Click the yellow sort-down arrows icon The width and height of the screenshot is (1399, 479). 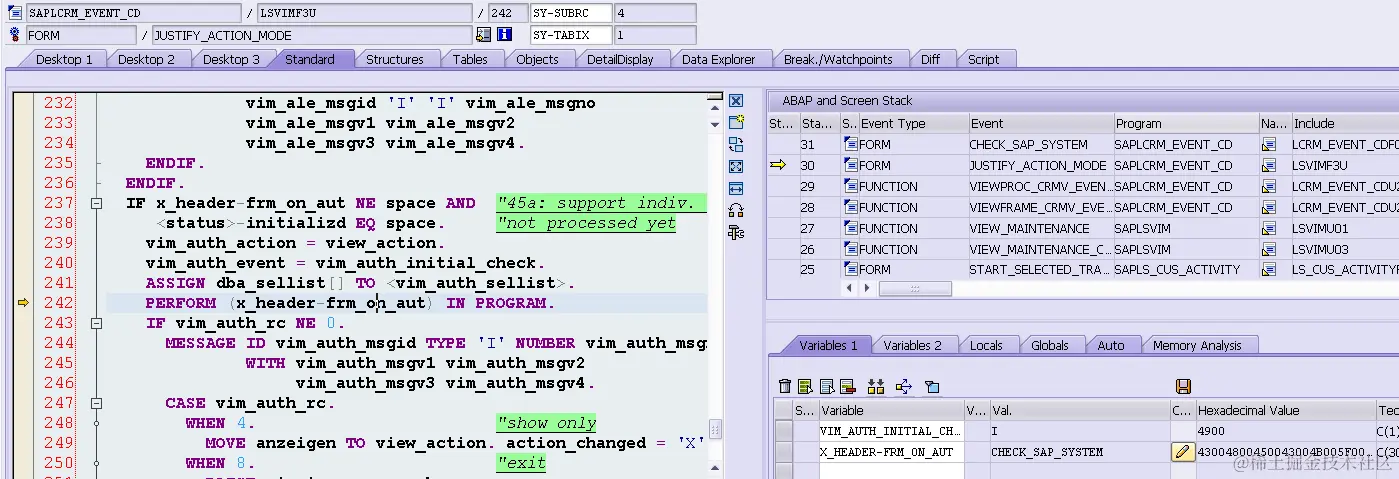[876, 386]
